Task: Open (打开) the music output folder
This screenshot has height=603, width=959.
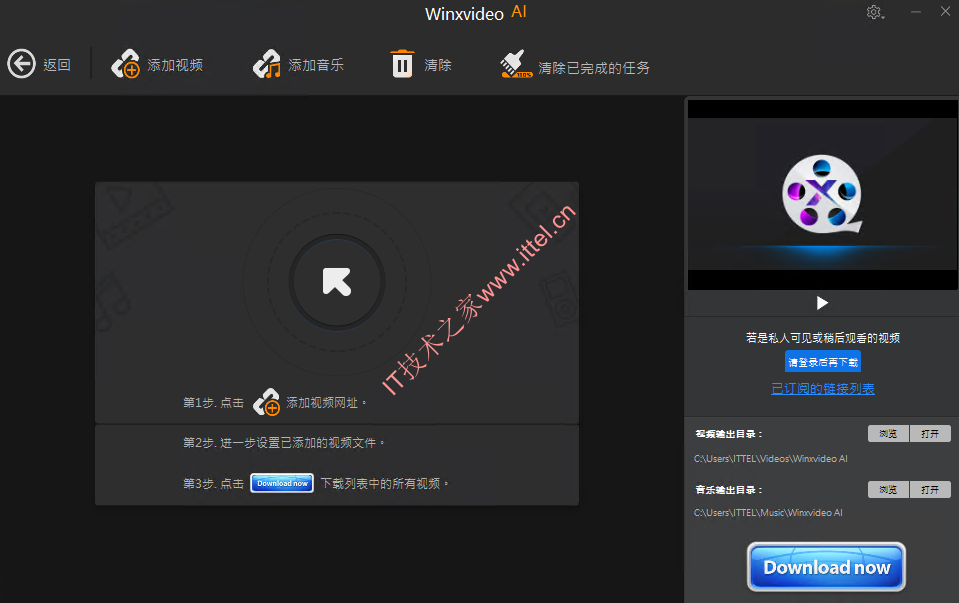Action: click(930, 490)
